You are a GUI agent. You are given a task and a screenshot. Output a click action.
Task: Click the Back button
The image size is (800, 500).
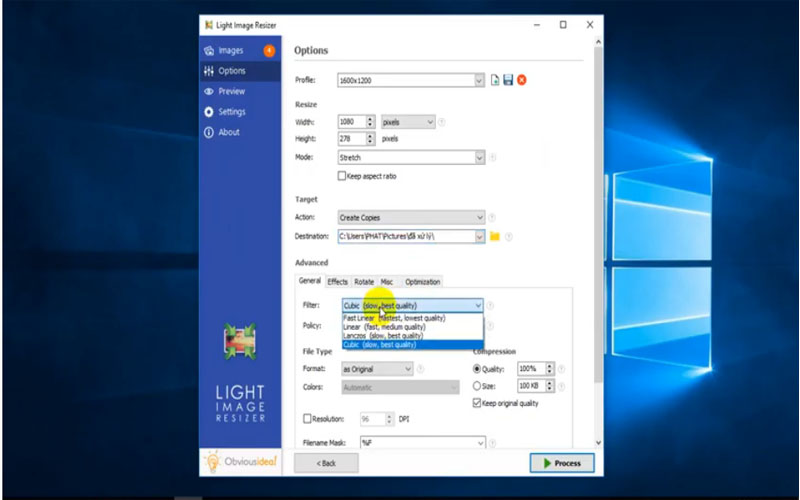tap(326, 463)
